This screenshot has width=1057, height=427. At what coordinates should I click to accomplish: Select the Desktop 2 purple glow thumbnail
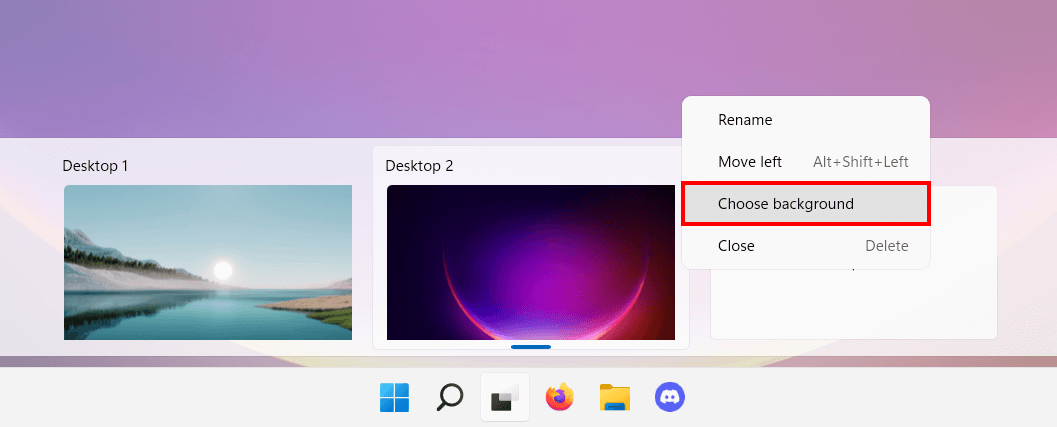click(531, 262)
